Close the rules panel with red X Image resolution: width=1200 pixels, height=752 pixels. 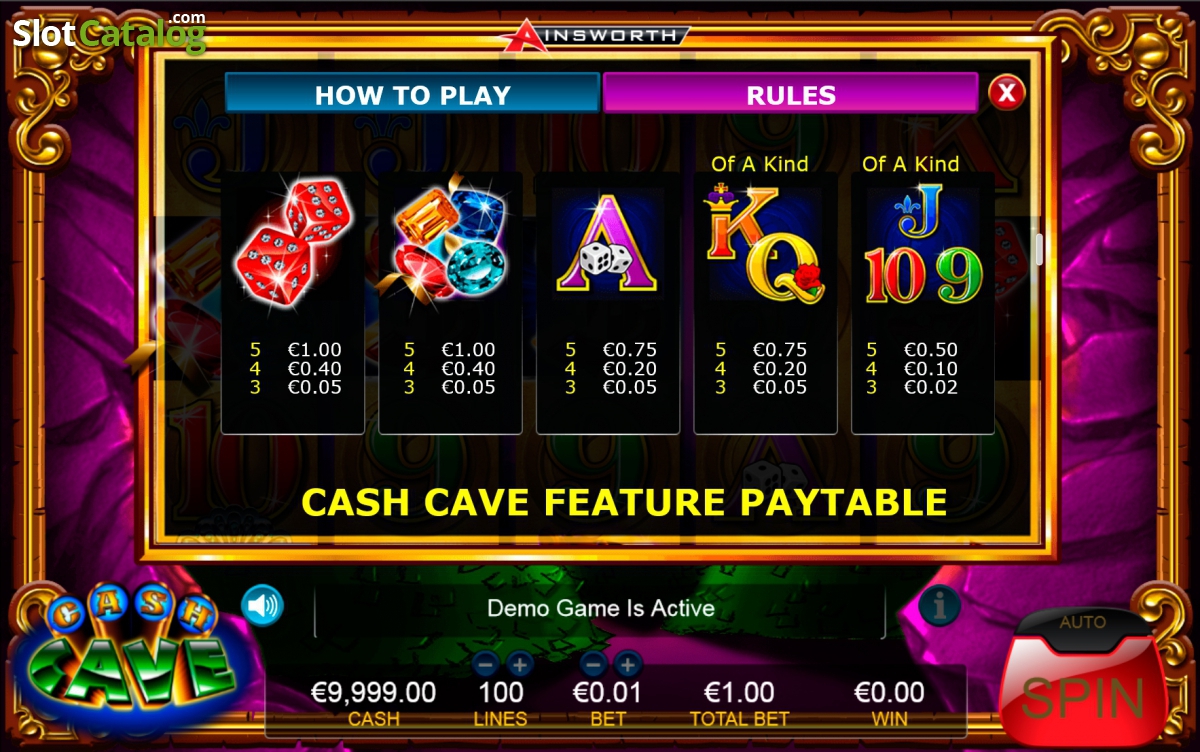point(1006,93)
